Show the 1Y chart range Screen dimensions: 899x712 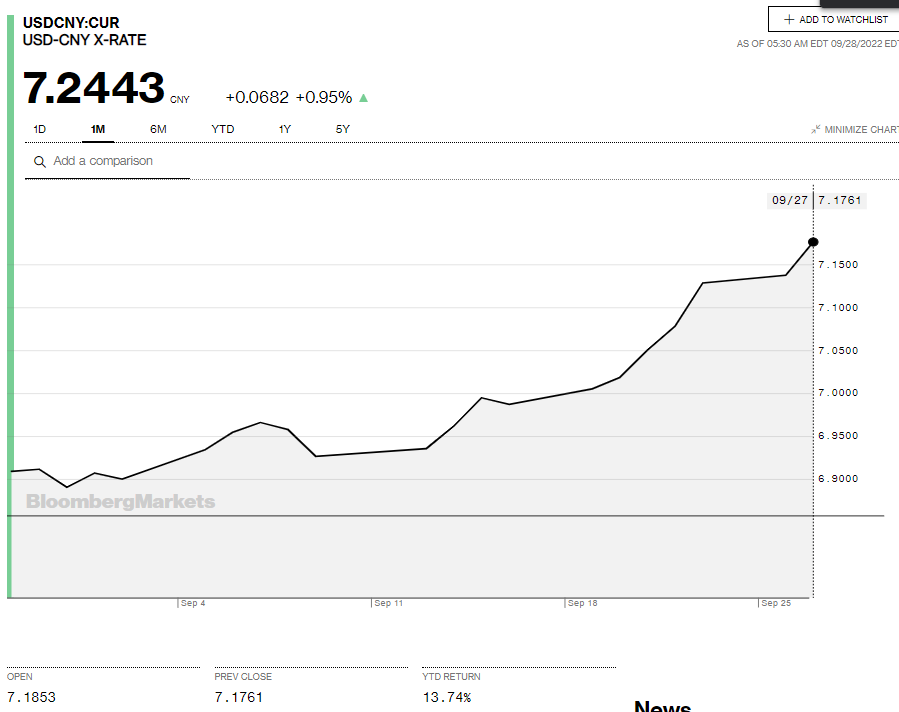click(x=285, y=129)
